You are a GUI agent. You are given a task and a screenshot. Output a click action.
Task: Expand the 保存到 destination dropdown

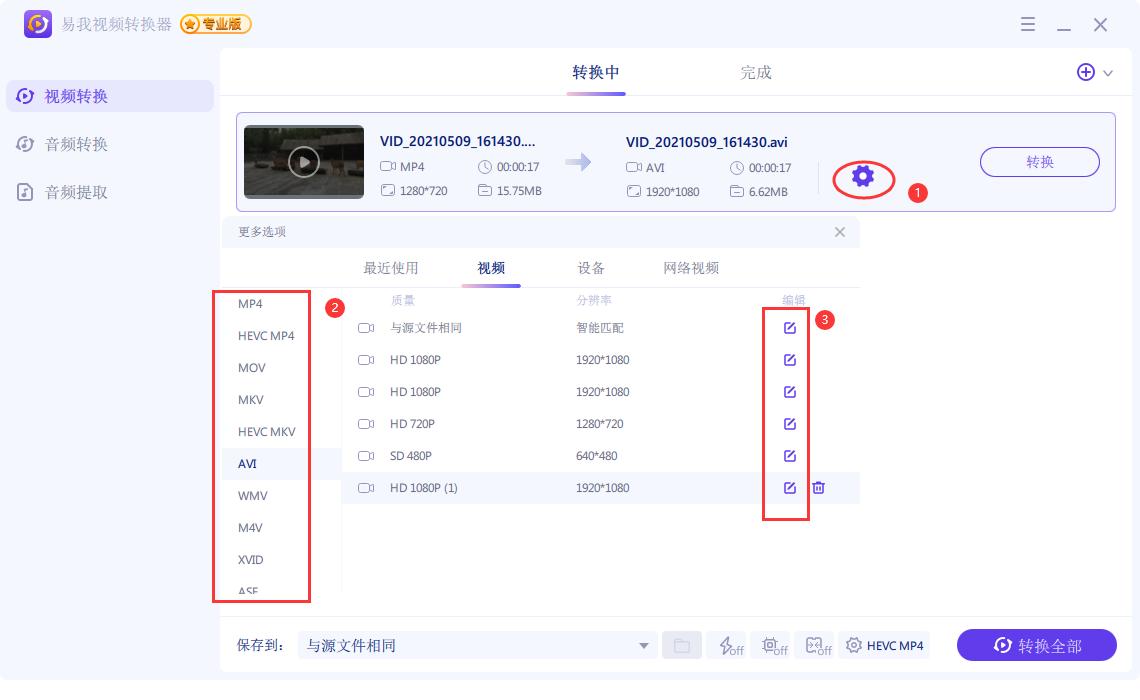point(643,645)
